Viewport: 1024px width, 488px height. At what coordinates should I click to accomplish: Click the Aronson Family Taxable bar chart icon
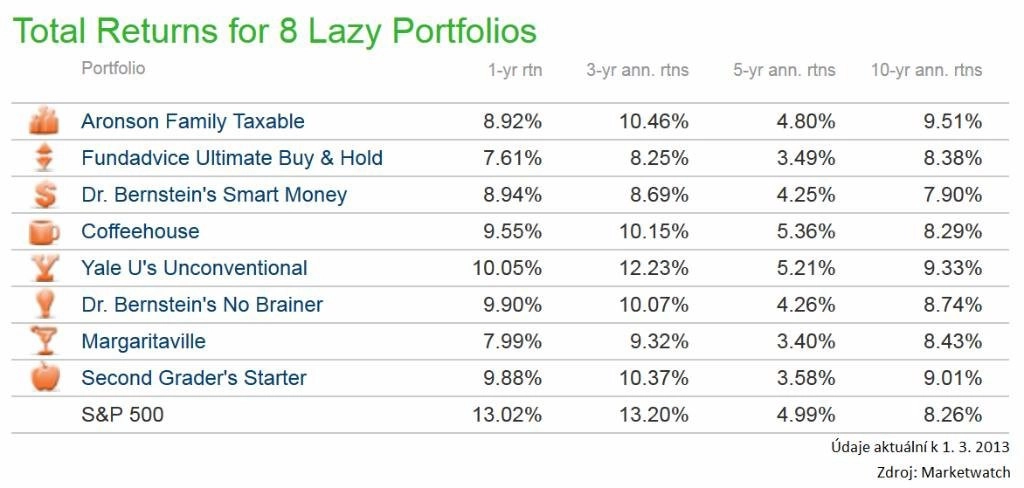click(x=44, y=122)
